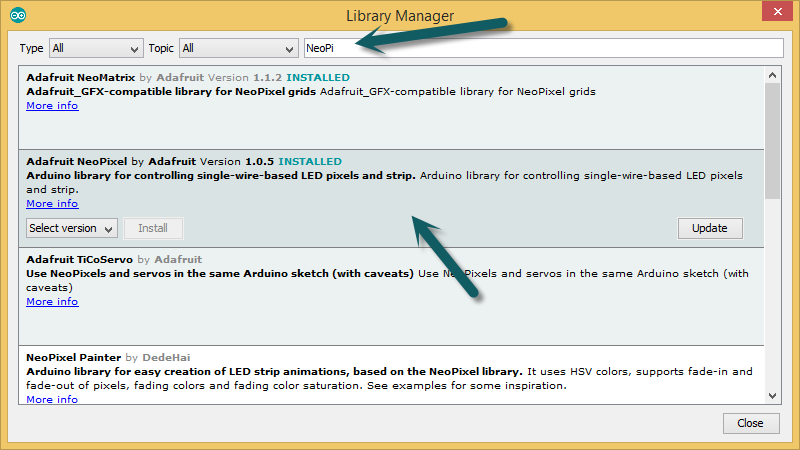Image resolution: width=800 pixels, height=450 pixels.
Task: Click the vertical scrollbar thumb
Action: [x=772, y=141]
